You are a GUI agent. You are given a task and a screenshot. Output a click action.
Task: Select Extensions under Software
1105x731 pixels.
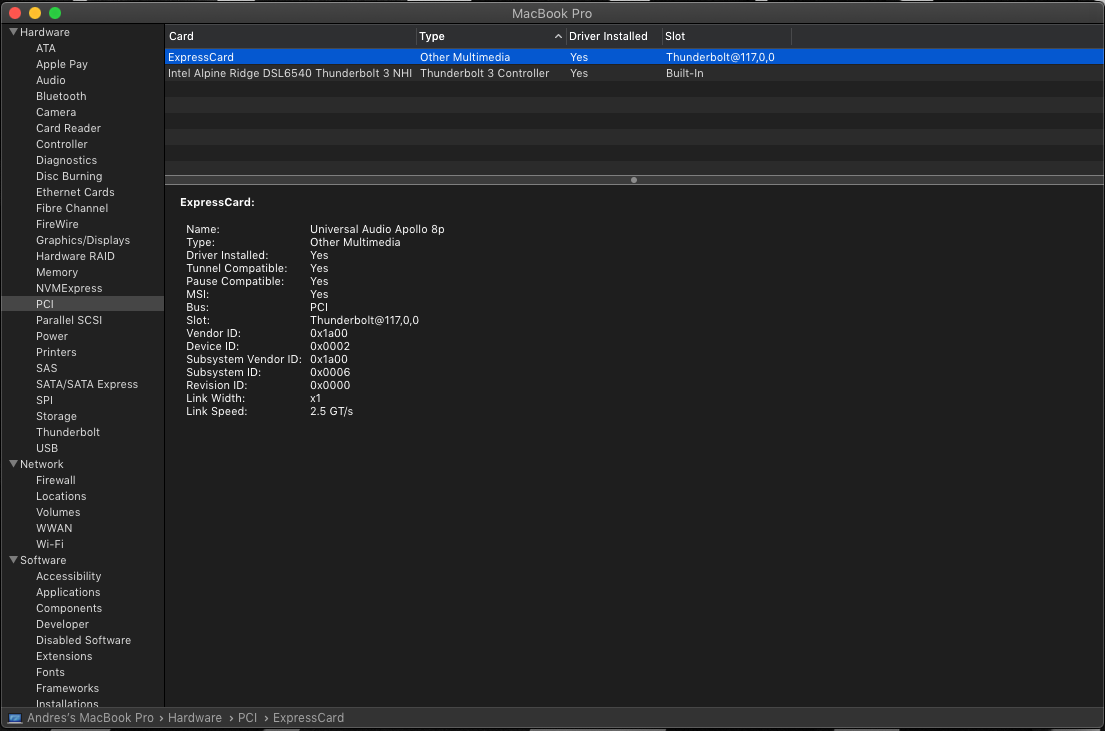pos(64,656)
